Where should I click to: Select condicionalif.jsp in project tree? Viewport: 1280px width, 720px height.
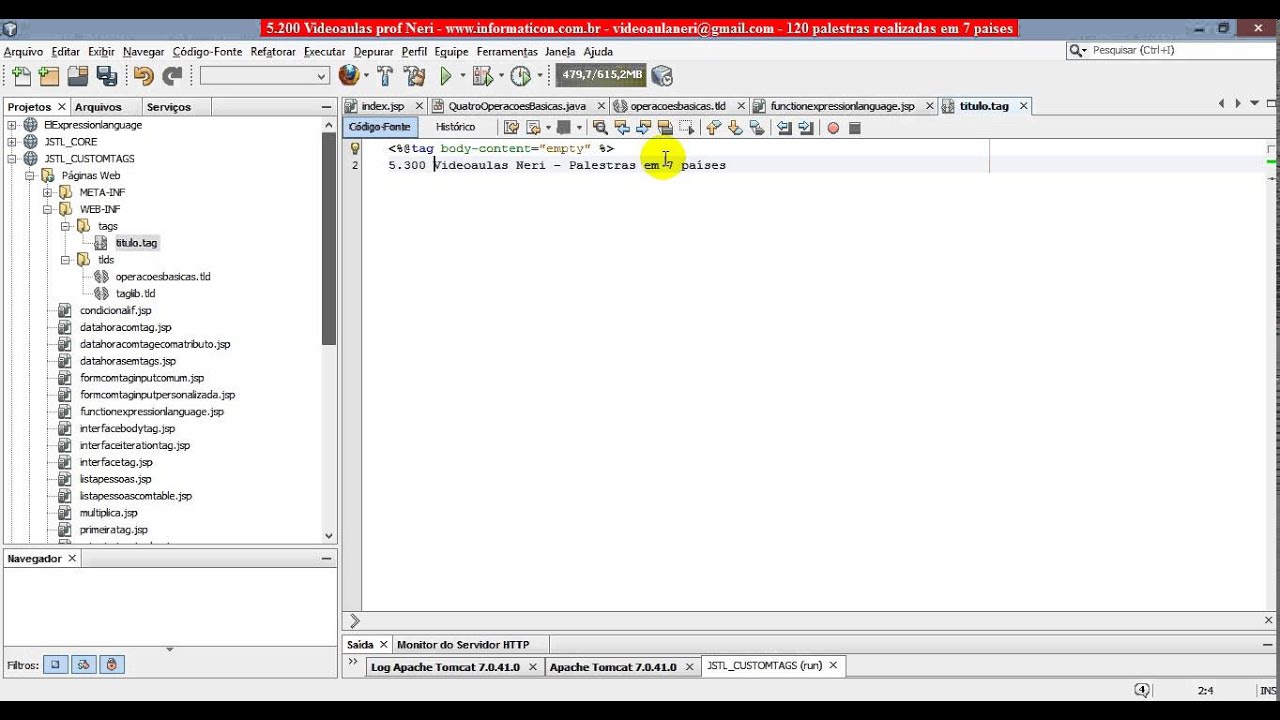(115, 311)
